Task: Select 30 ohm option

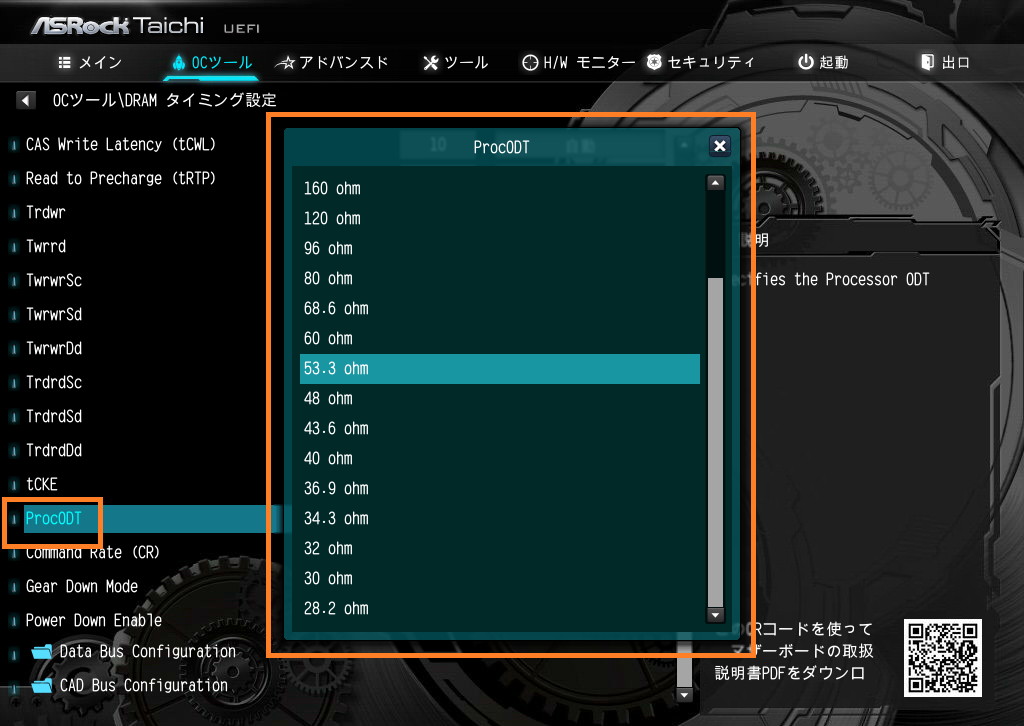Action: [500, 579]
